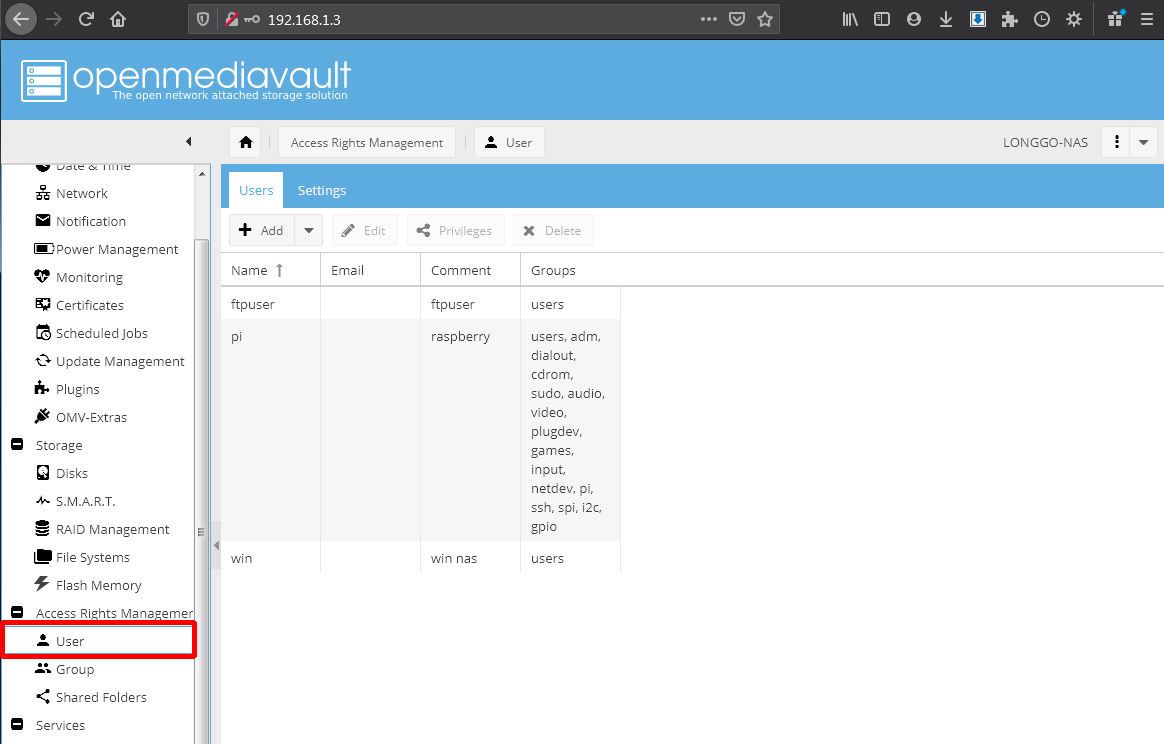Select User in Access Rights Management
Viewport: 1164px width, 744px height.
99,641
